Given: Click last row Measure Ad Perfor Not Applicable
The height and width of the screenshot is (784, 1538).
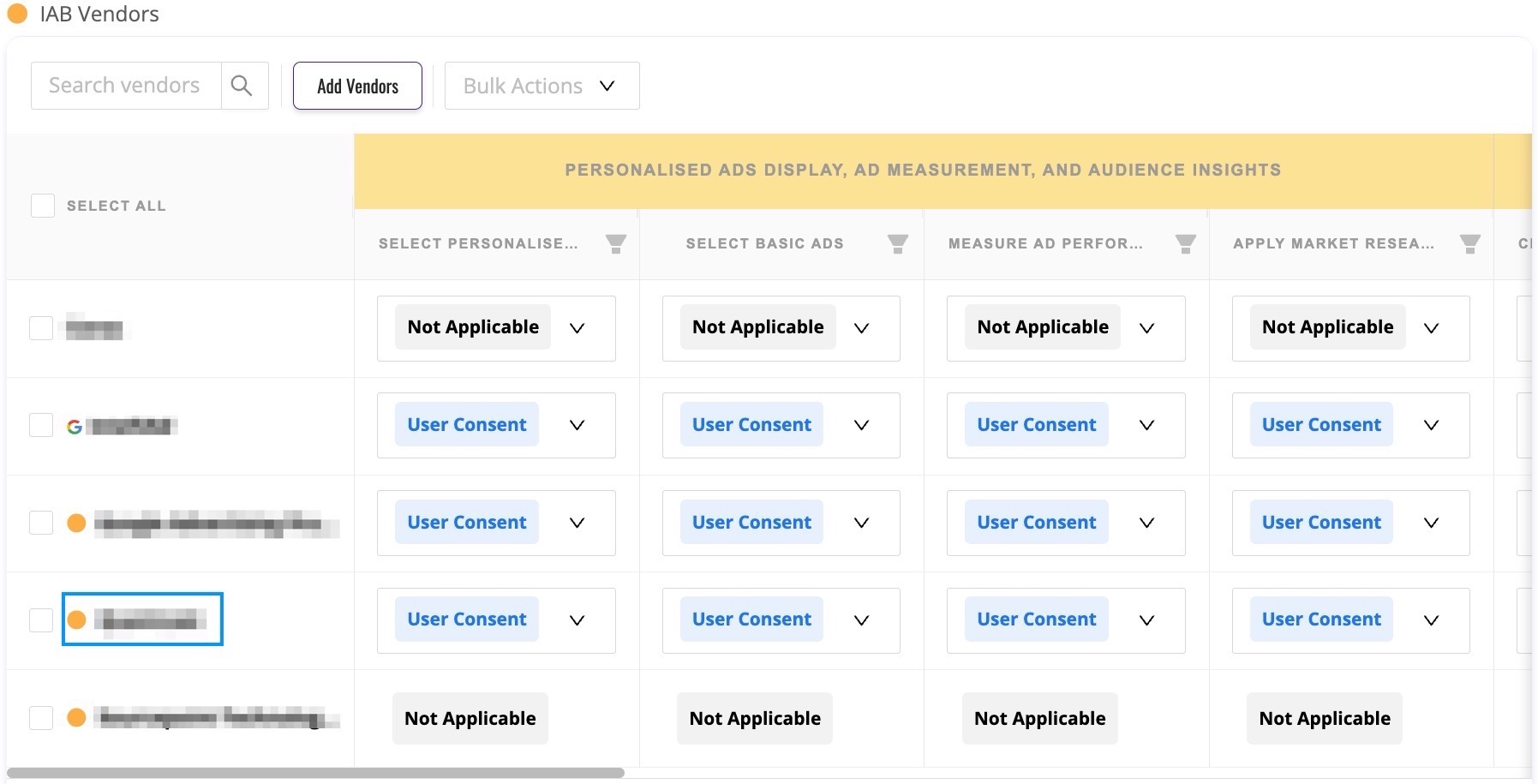Looking at the screenshot, I should pos(1040,718).
